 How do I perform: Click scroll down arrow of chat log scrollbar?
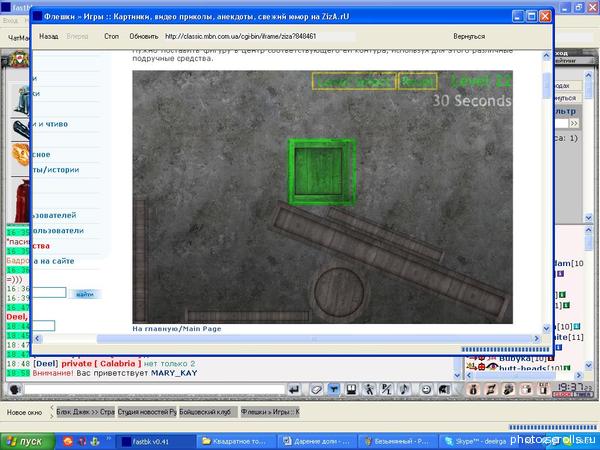(x=458, y=376)
